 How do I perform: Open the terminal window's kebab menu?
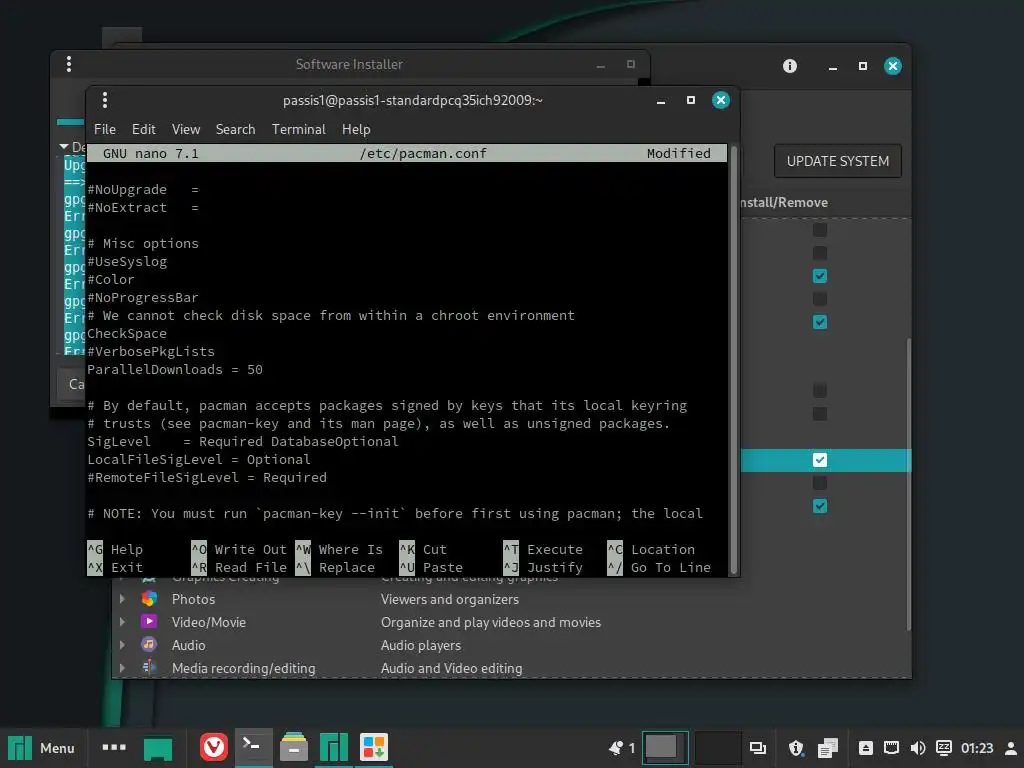(x=104, y=100)
